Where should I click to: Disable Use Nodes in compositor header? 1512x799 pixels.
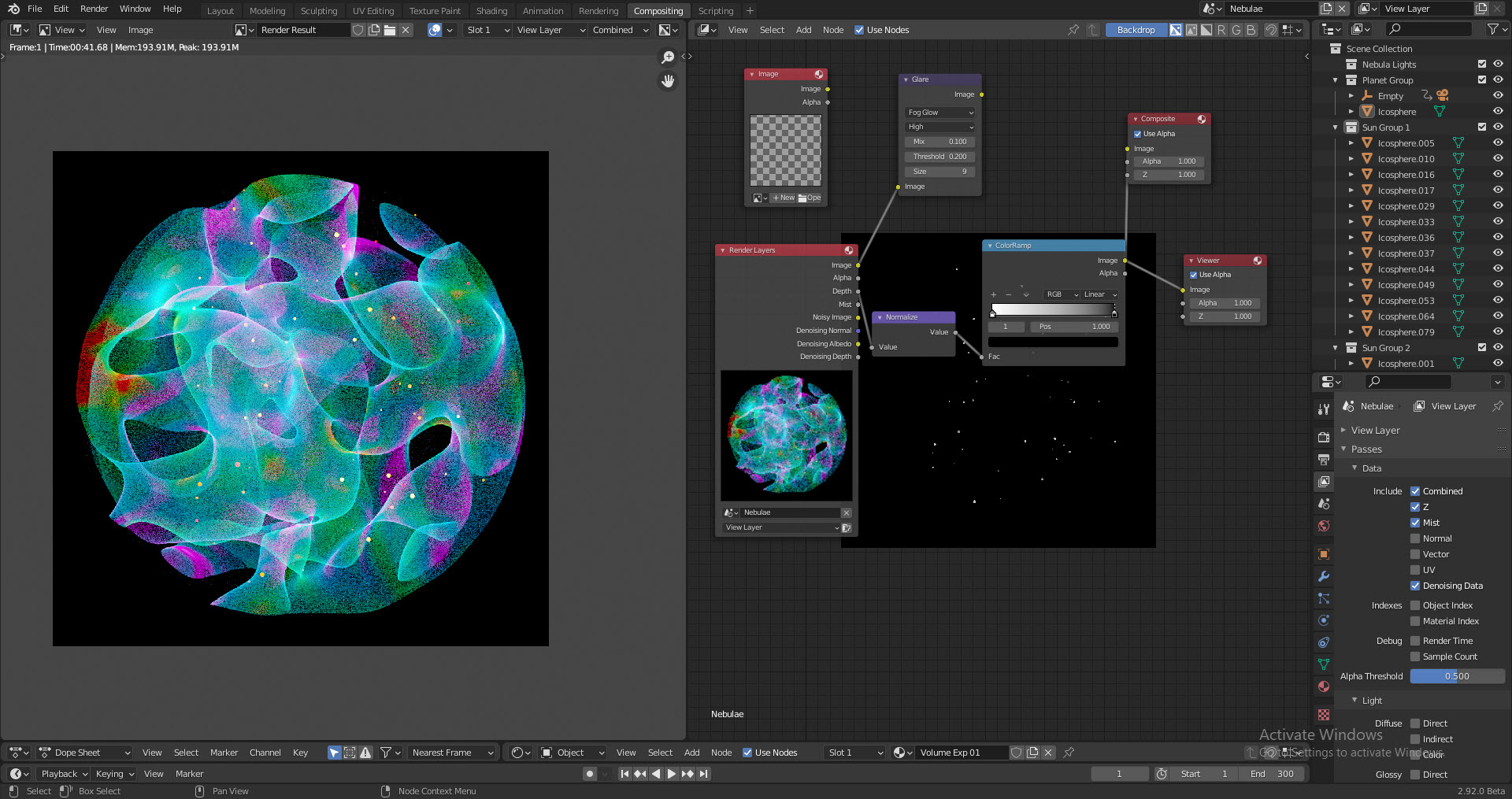point(860,30)
